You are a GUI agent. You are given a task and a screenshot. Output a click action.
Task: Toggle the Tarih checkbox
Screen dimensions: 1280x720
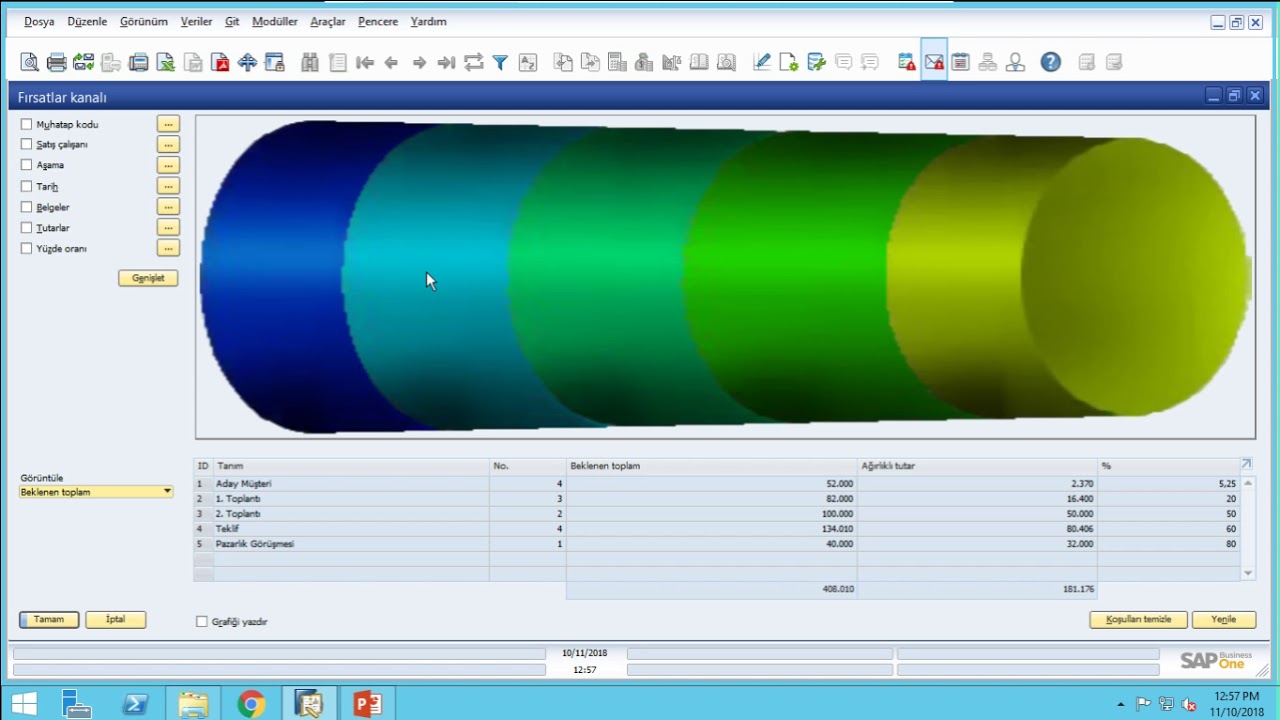tap(27, 186)
